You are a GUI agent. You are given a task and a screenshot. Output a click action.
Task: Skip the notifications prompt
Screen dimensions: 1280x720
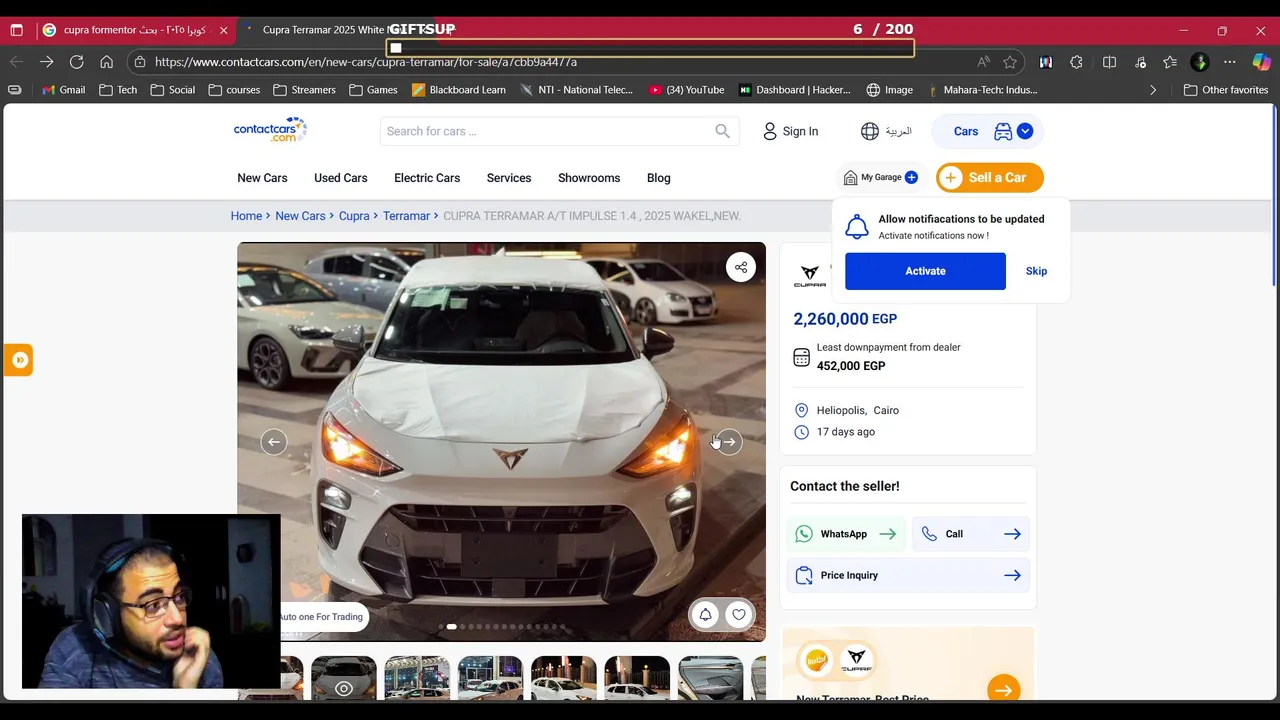tap(1036, 271)
